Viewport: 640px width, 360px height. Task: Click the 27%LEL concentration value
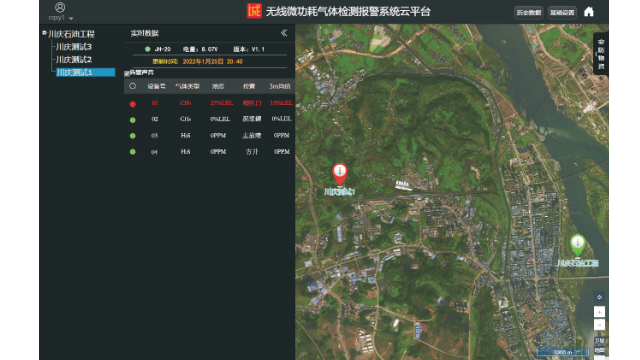[x=222, y=103]
